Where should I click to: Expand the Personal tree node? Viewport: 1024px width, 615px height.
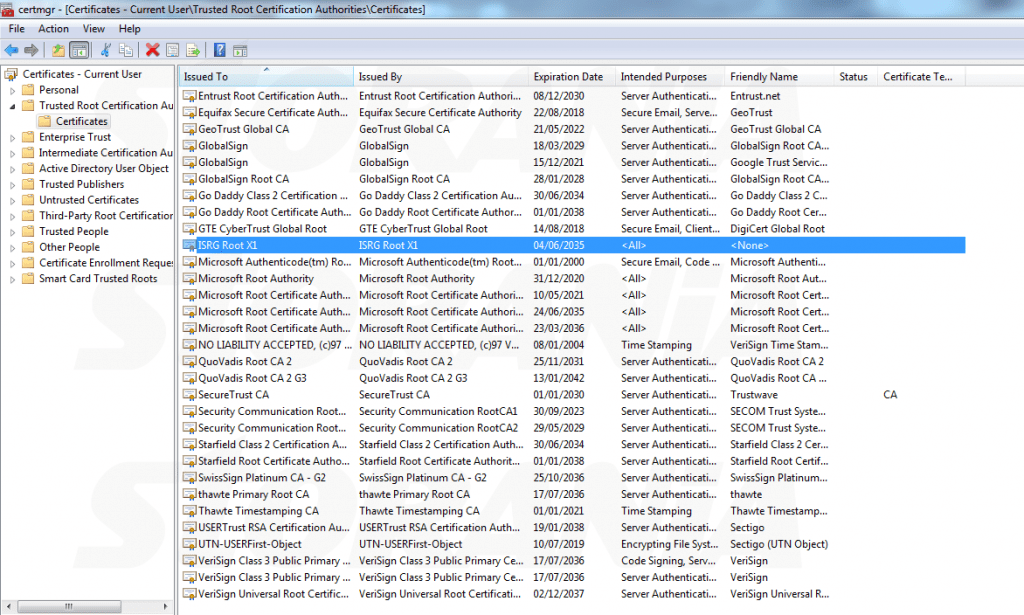point(12,91)
